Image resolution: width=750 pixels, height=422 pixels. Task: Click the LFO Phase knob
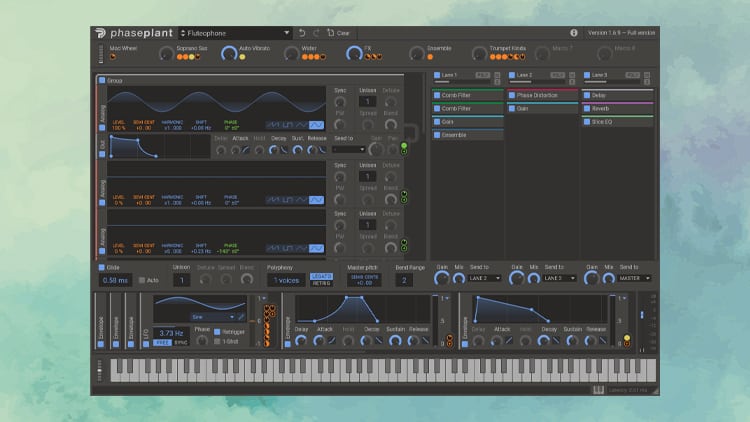coord(202,341)
